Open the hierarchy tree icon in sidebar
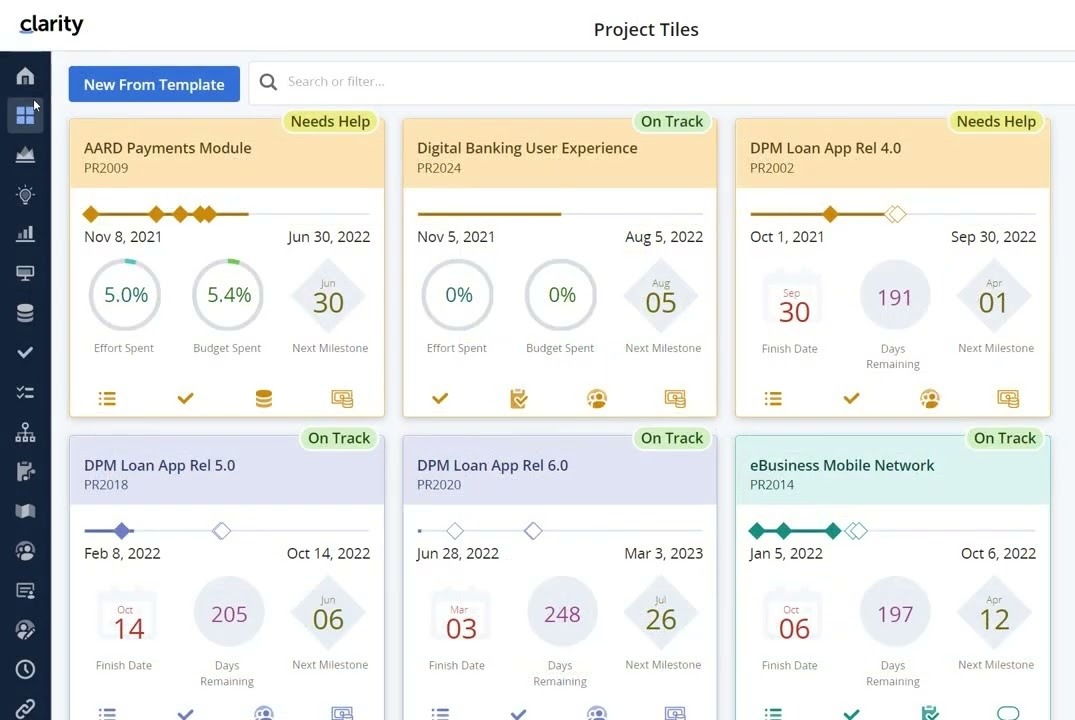This screenshot has width=1075, height=720. coord(25,432)
